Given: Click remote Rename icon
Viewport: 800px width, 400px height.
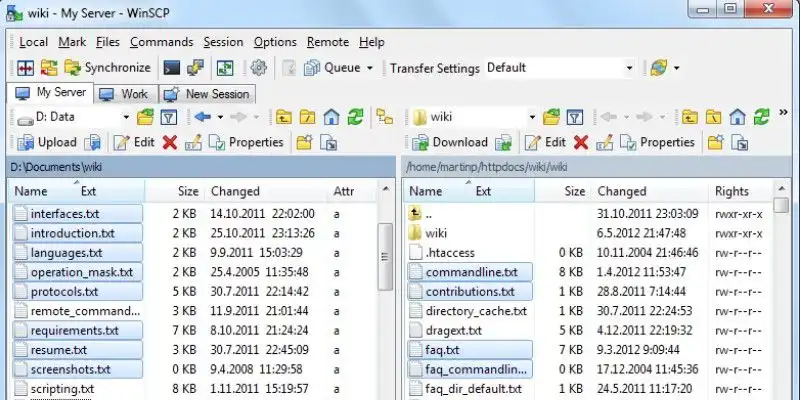Looking at the screenshot, I should click(x=605, y=142).
